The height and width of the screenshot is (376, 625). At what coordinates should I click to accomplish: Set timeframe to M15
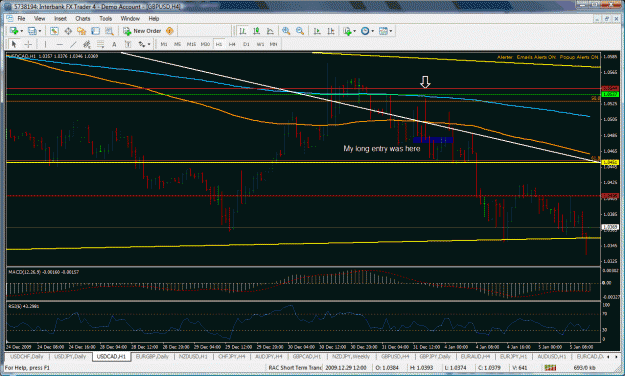(x=191, y=44)
